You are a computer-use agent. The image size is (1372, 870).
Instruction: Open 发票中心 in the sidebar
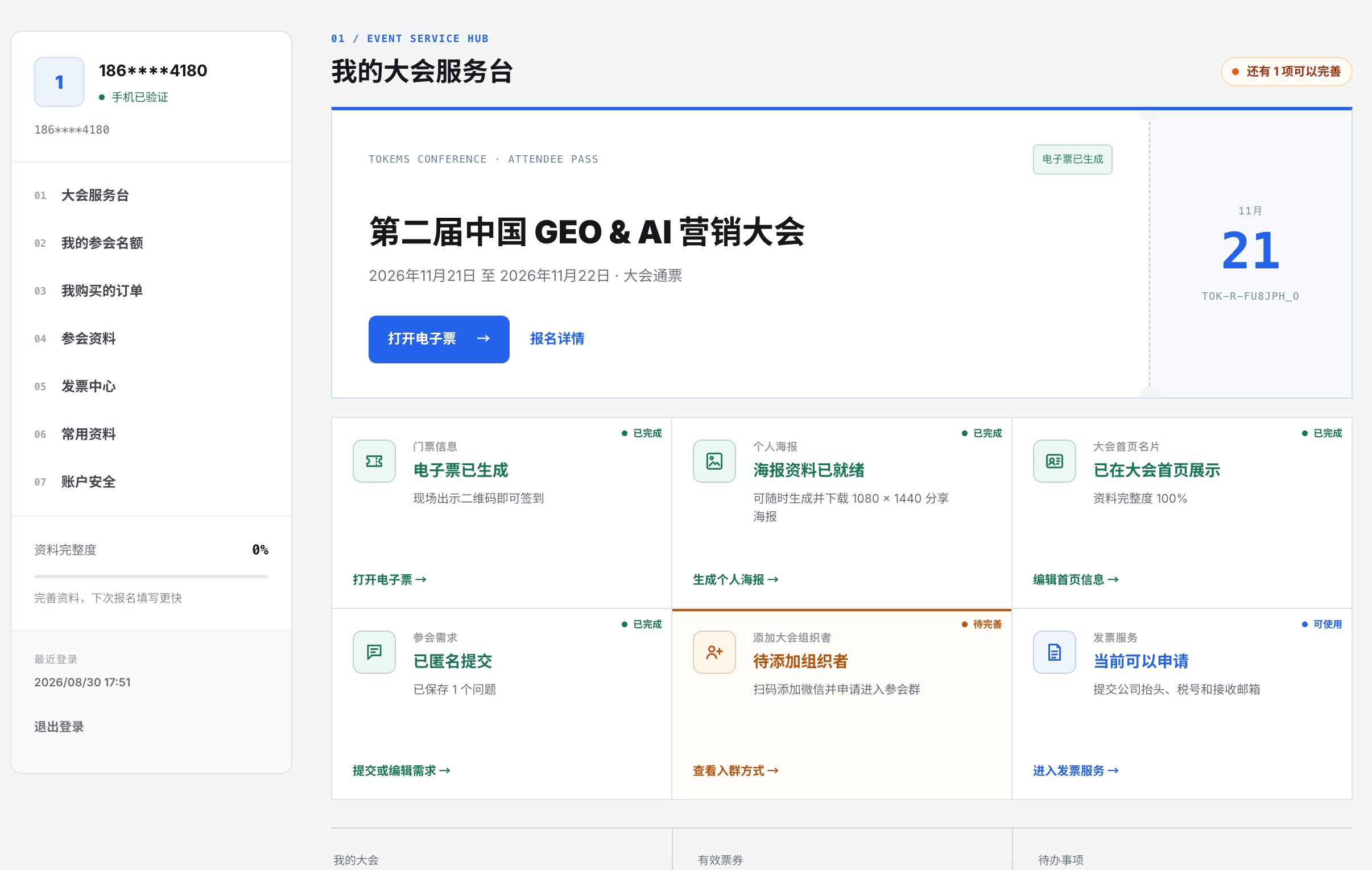click(x=151, y=386)
